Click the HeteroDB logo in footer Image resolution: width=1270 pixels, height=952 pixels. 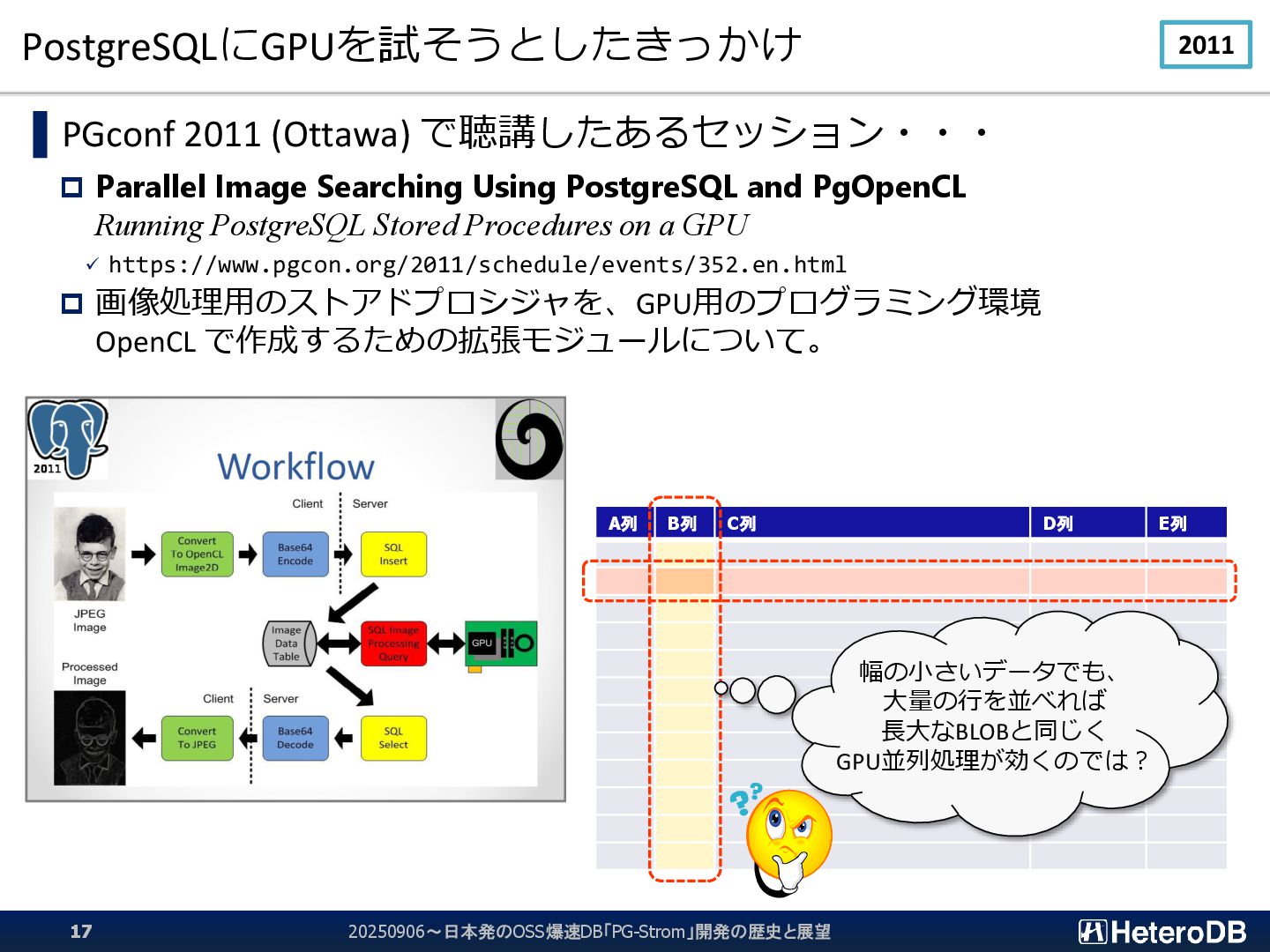(1162, 932)
